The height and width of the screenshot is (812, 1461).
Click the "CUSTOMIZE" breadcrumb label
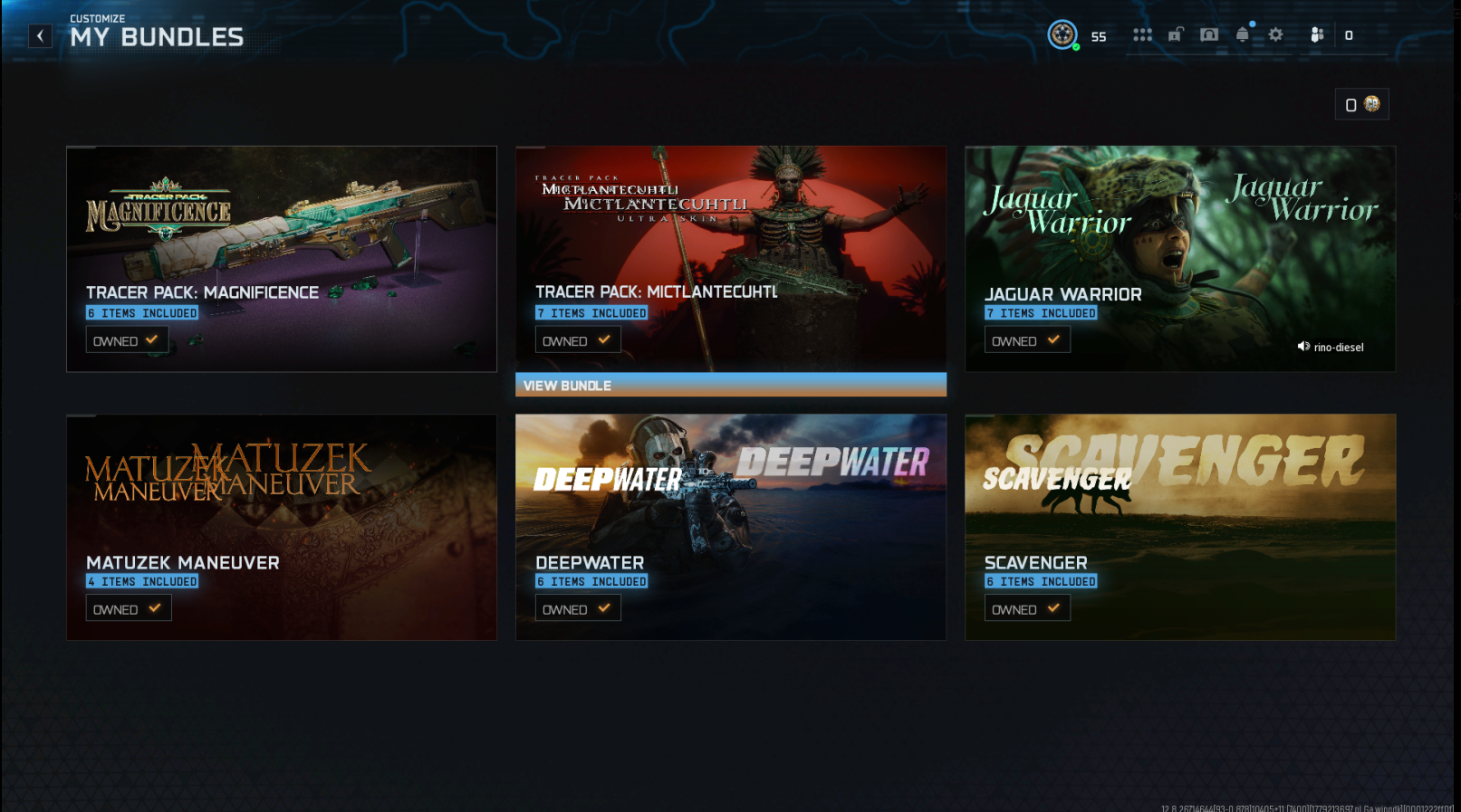pos(98,18)
